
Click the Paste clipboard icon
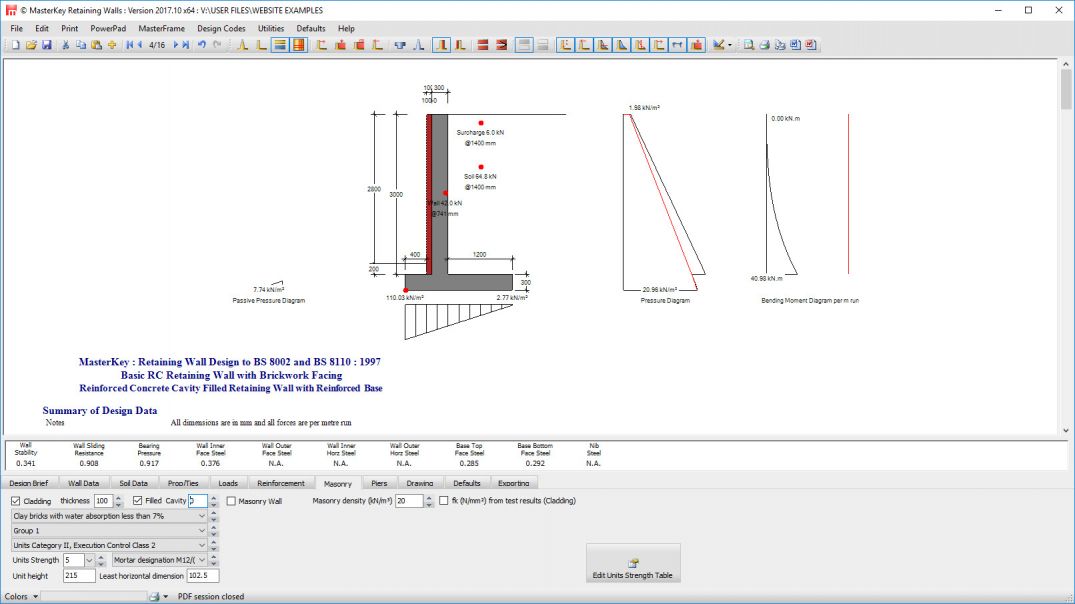(x=96, y=45)
